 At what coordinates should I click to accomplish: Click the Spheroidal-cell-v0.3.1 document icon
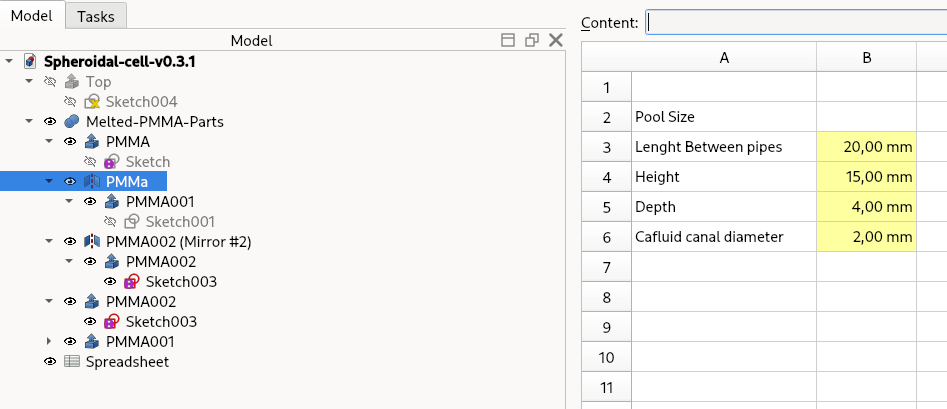pyautogui.click(x=30, y=62)
